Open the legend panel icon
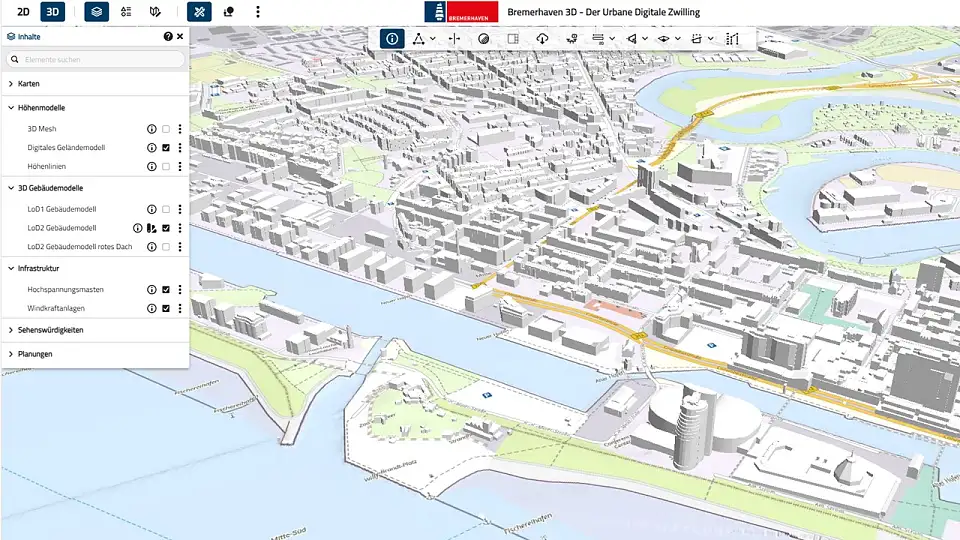 click(126, 12)
